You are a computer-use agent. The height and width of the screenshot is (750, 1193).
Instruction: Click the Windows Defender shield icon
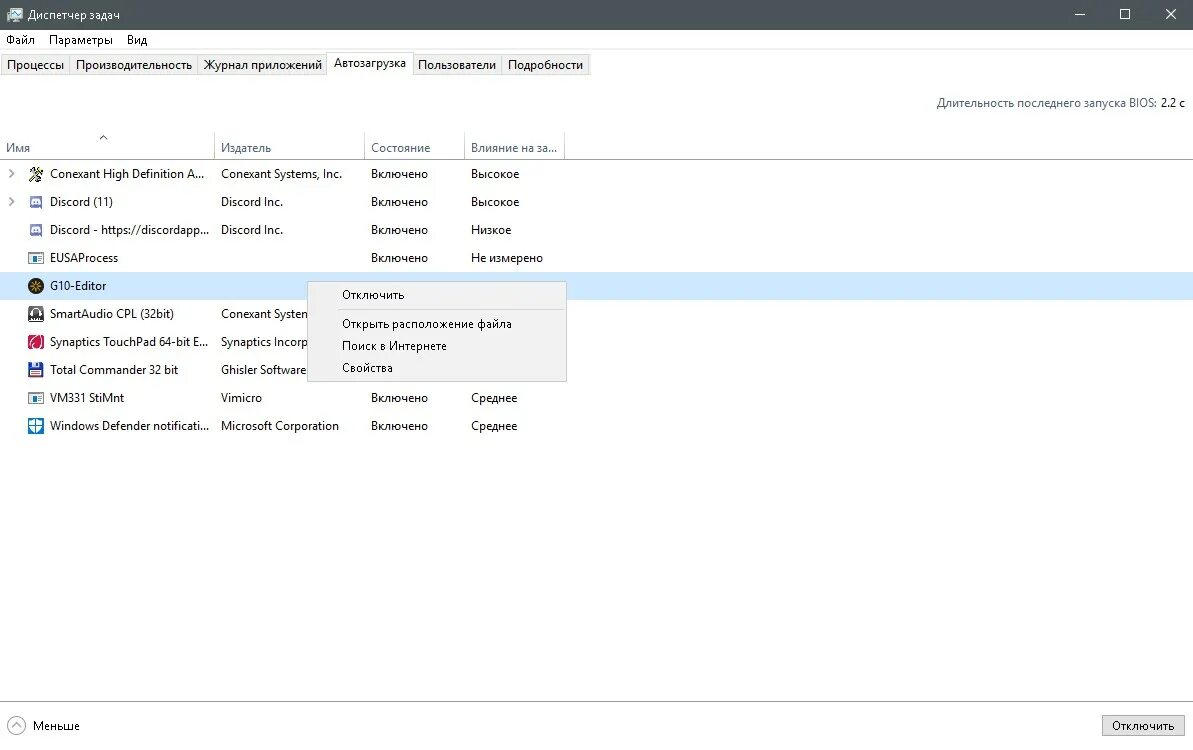[x=36, y=426]
